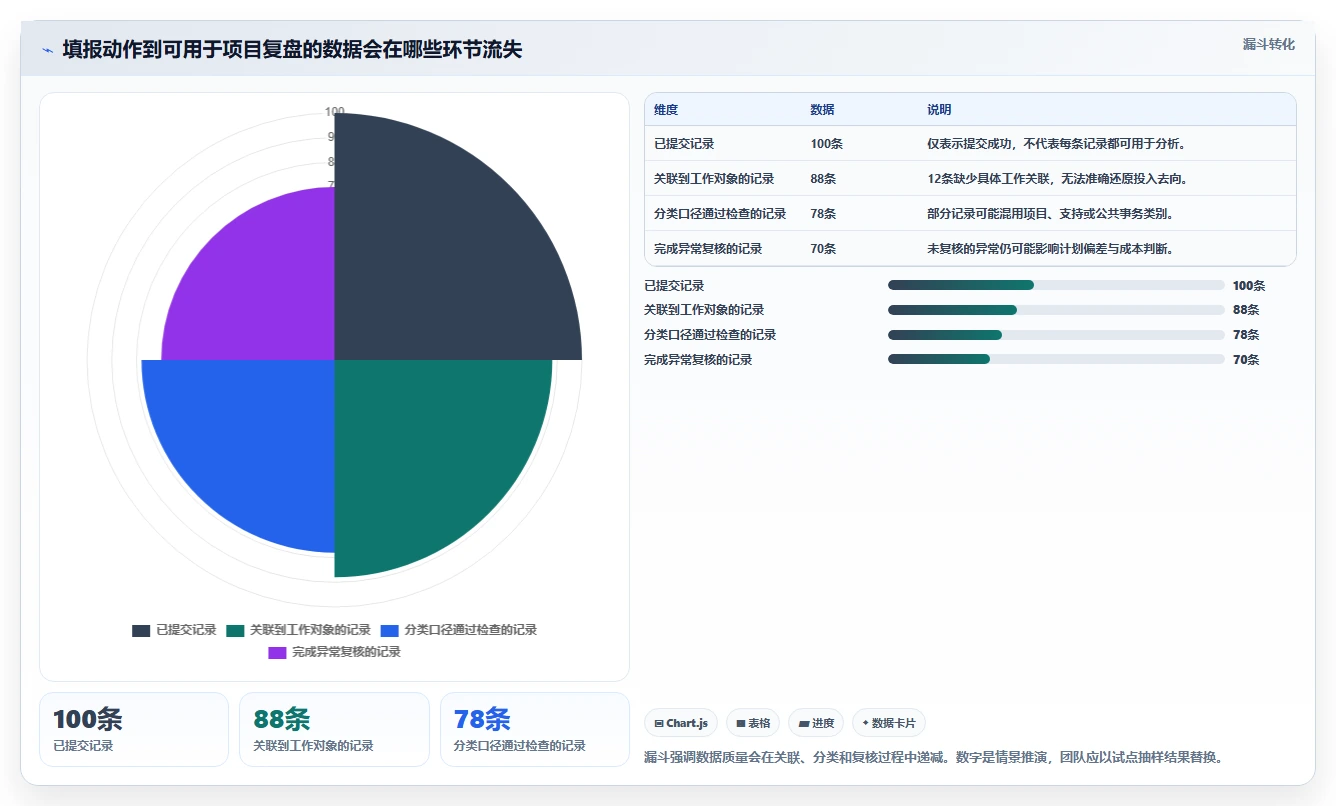The width and height of the screenshot is (1336, 806).
Task: Click the 78条 value beside progress bar
Action: (x=1246, y=335)
